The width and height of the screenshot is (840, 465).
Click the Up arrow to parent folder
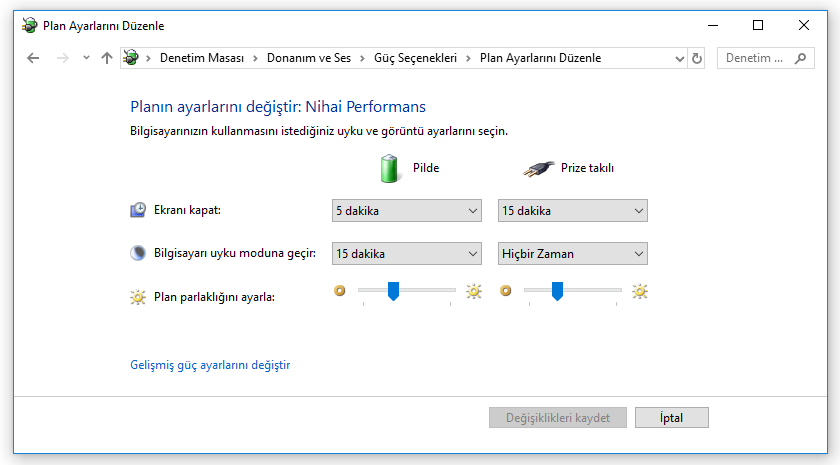pos(107,58)
